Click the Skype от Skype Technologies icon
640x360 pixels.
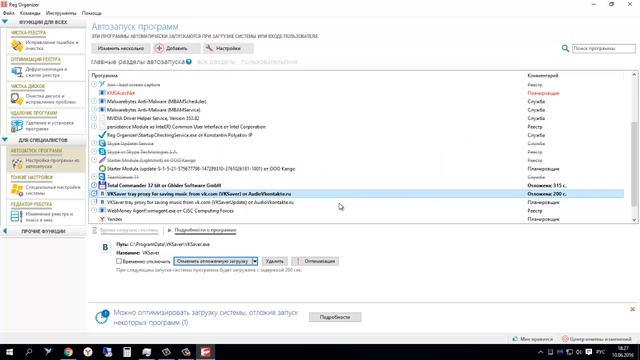[x=102, y=152]
